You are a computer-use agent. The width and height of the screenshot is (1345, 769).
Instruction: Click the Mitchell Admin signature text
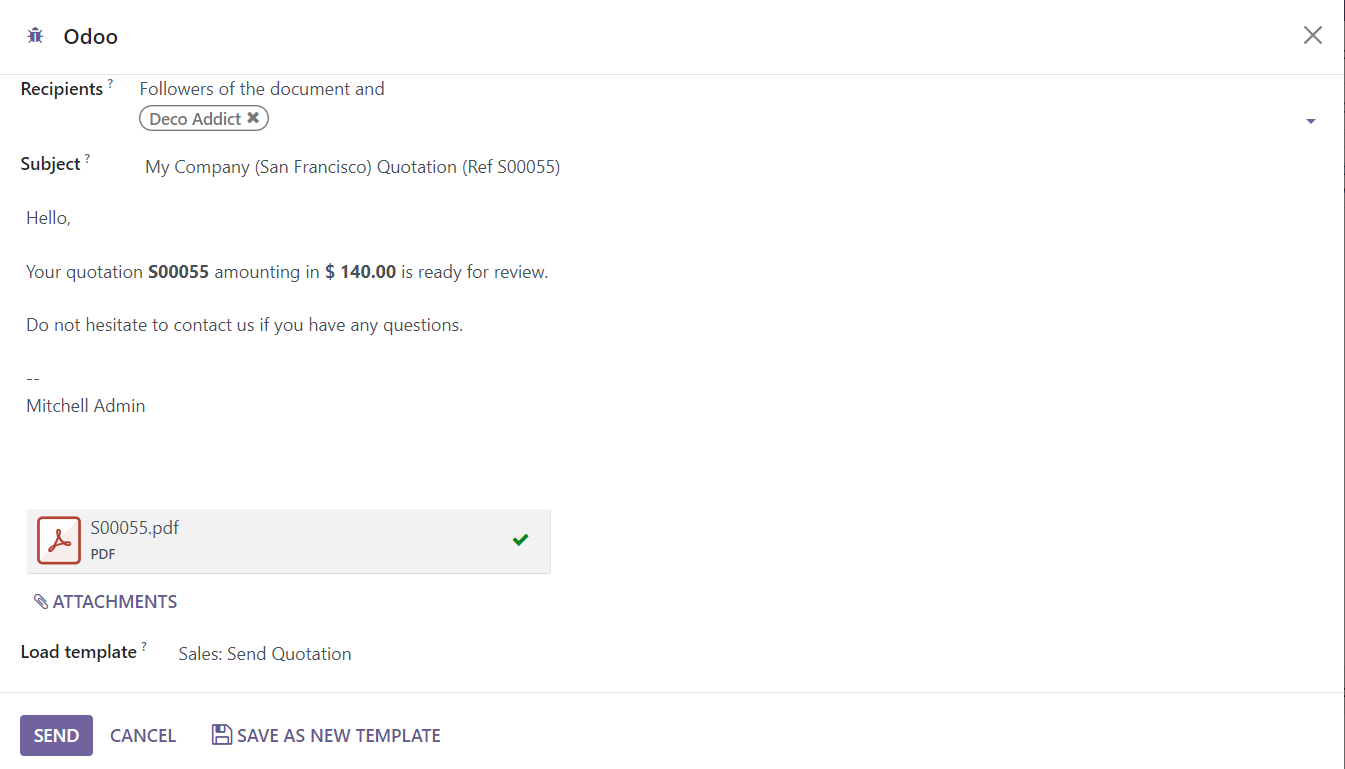[86, 406]
